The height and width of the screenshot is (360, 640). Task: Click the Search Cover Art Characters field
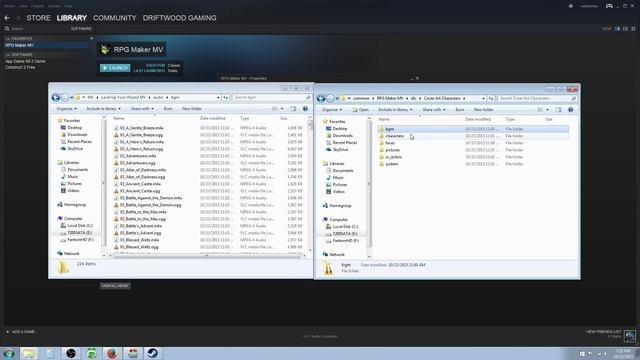[538, 98]
